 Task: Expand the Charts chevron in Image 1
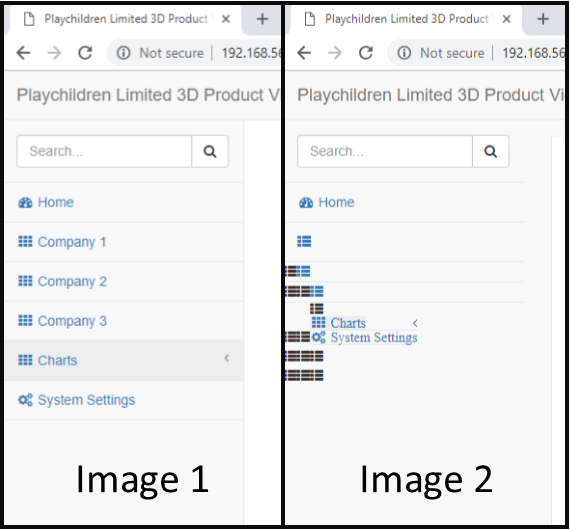pyautogui.click(x=227, y=358)
